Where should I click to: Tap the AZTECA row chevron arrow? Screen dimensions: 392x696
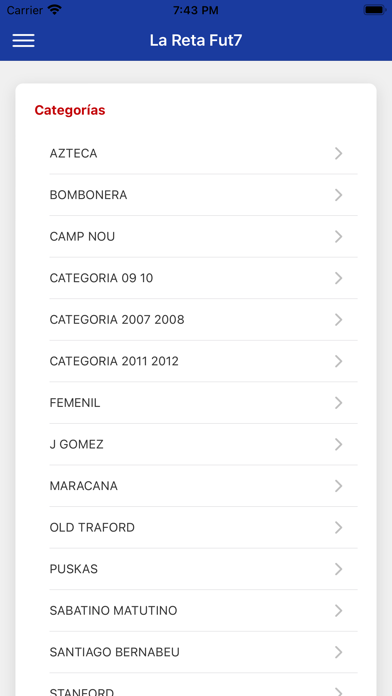coord(338,154)
